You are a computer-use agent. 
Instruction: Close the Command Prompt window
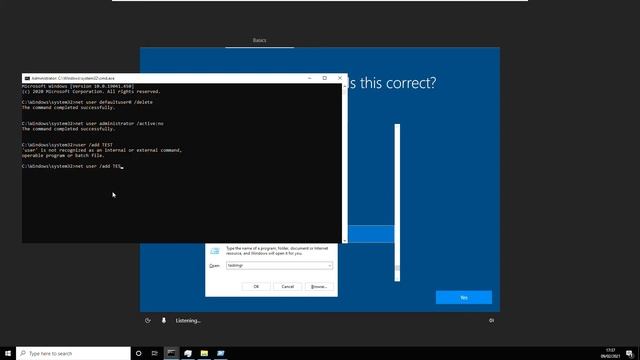340,78
